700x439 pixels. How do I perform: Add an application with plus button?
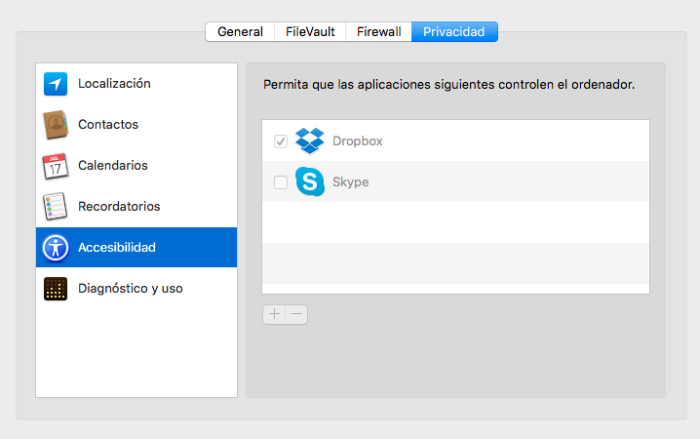pos(274,314)
